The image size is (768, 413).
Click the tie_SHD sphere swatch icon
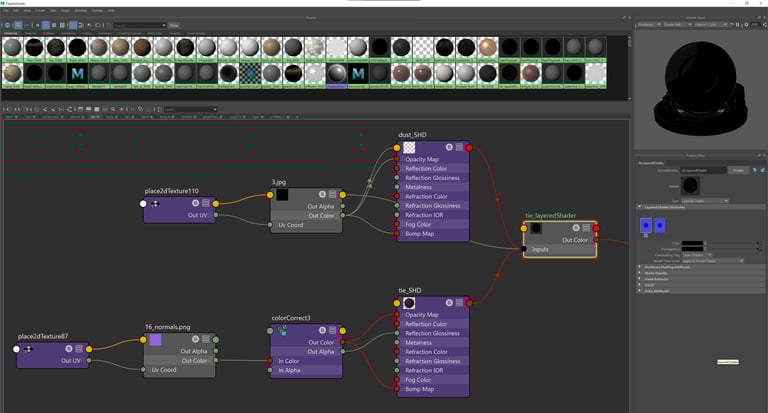[x=409, y=303]
